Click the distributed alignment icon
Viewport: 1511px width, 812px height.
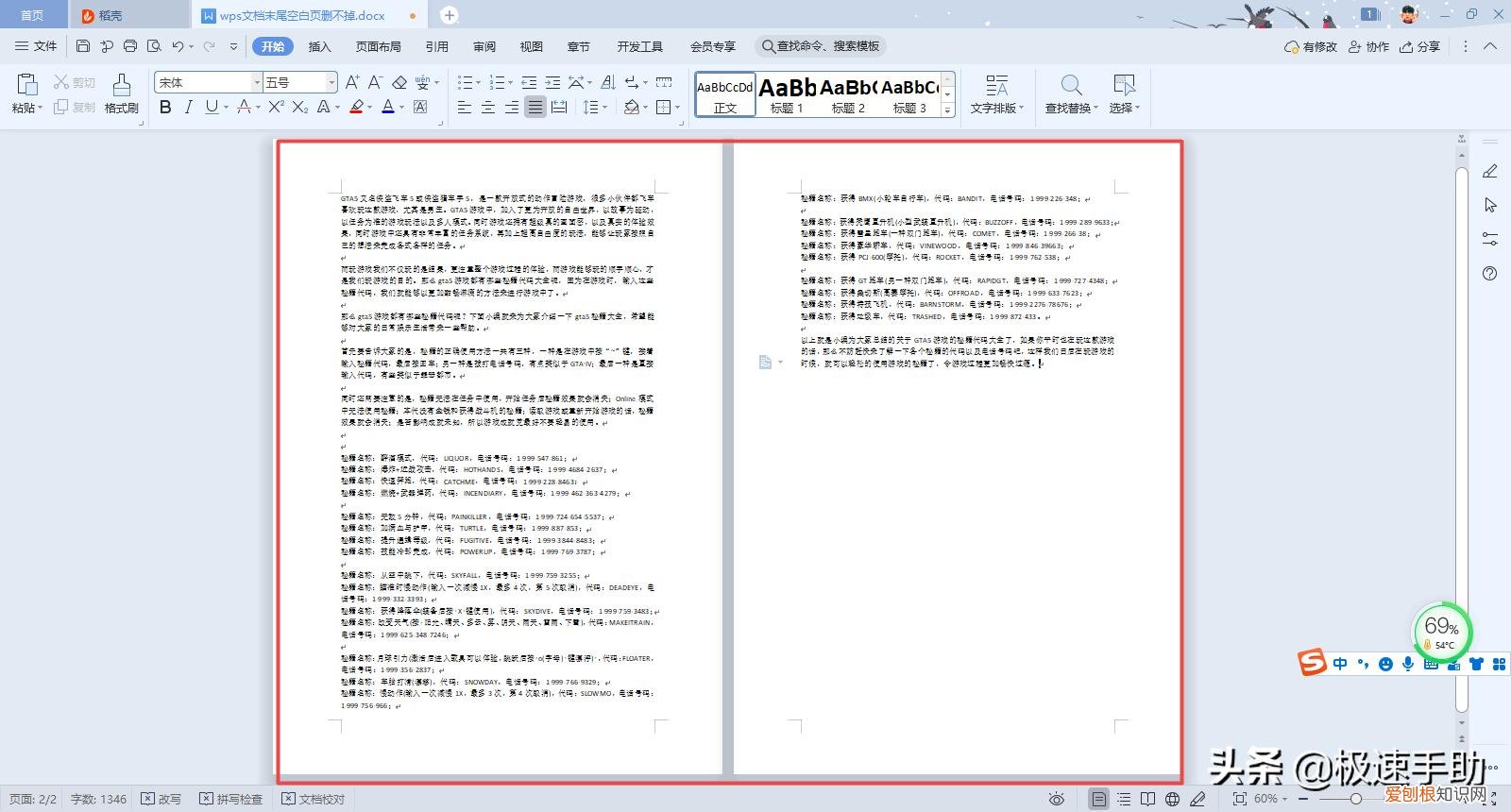click(x=559, y=107)
